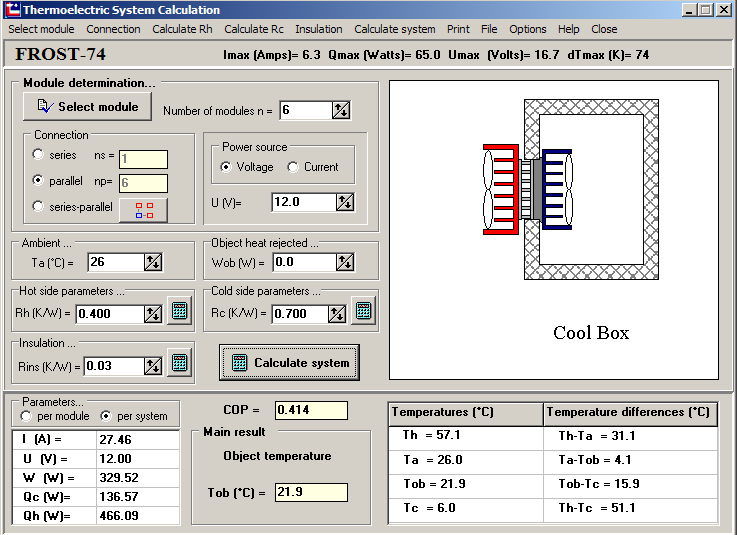This screenshot has height=535, width=737.
Task: Click calculator icon beside Rc cold side field
Action: point(363,312)
